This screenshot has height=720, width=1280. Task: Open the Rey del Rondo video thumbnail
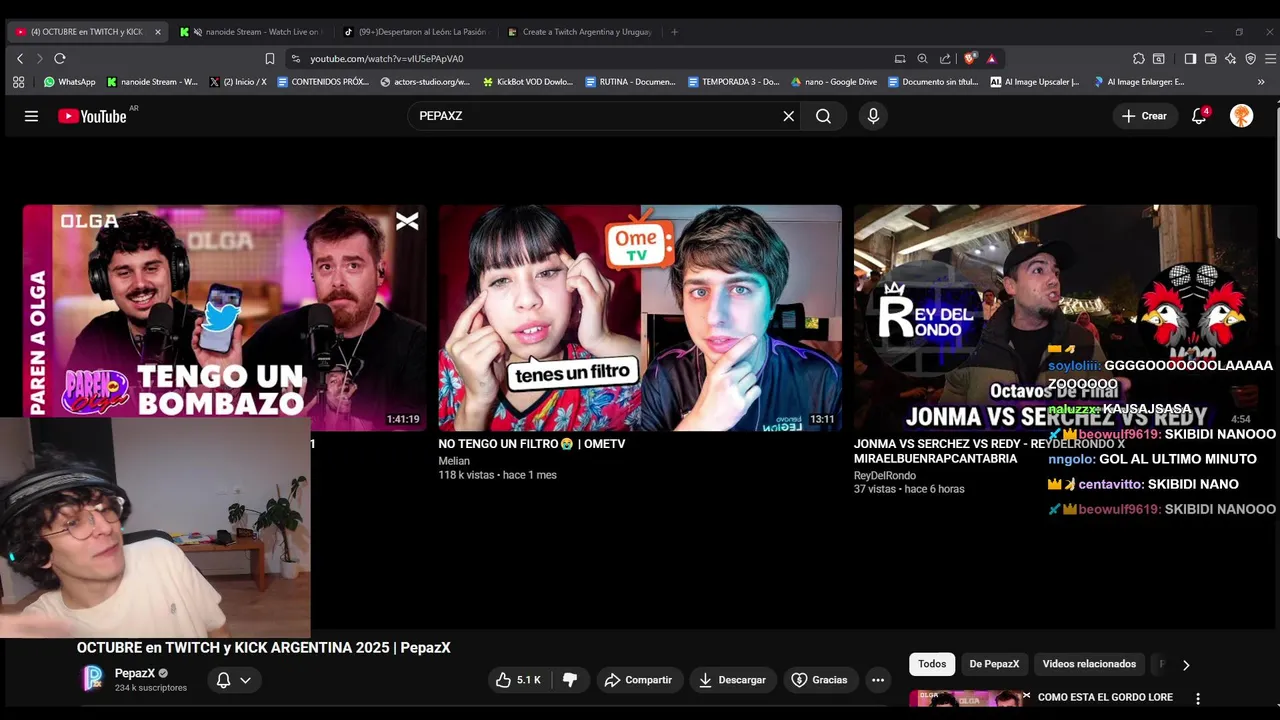(x=1055, y=318)
